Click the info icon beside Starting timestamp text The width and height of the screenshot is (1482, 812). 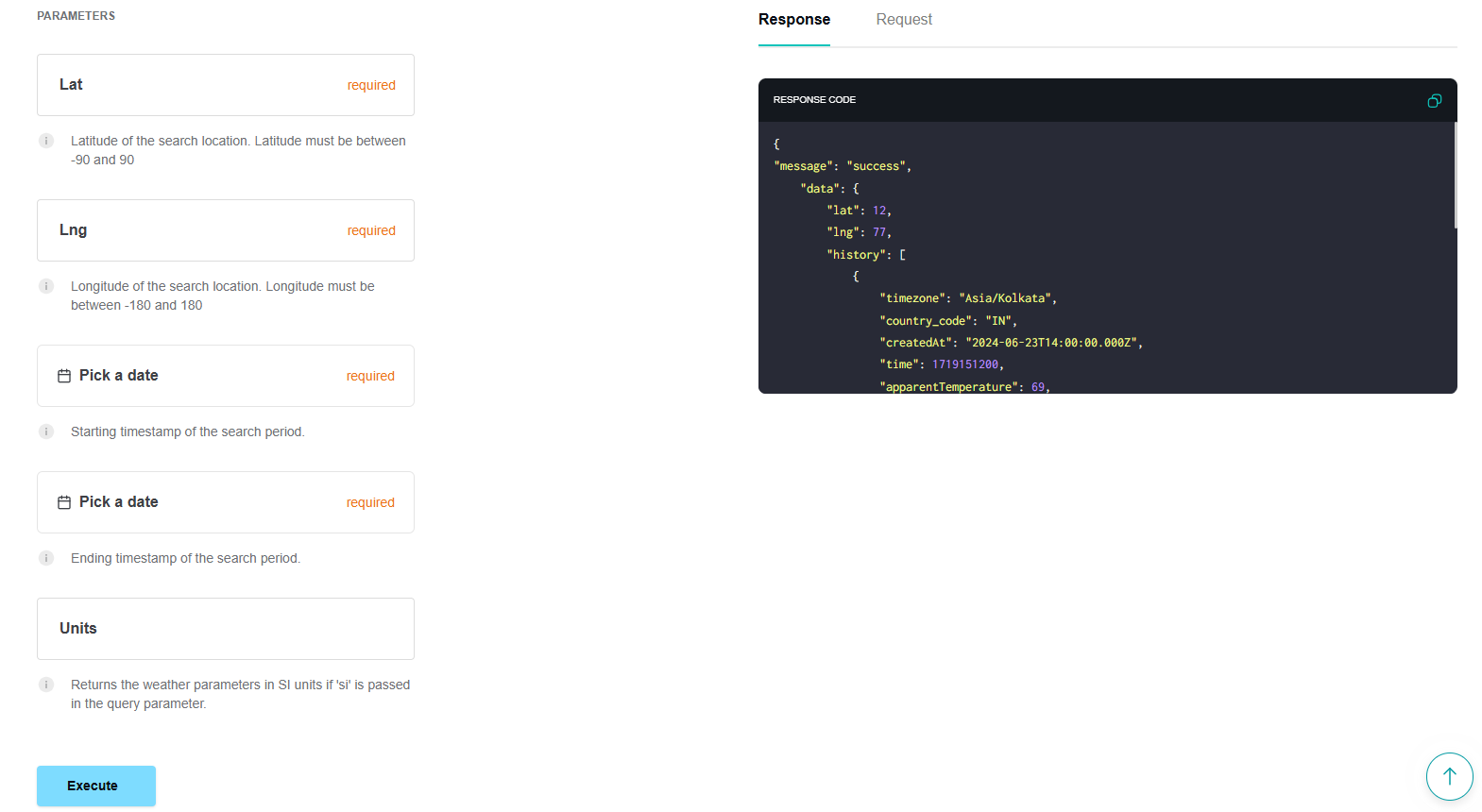[x=46, y=431]
